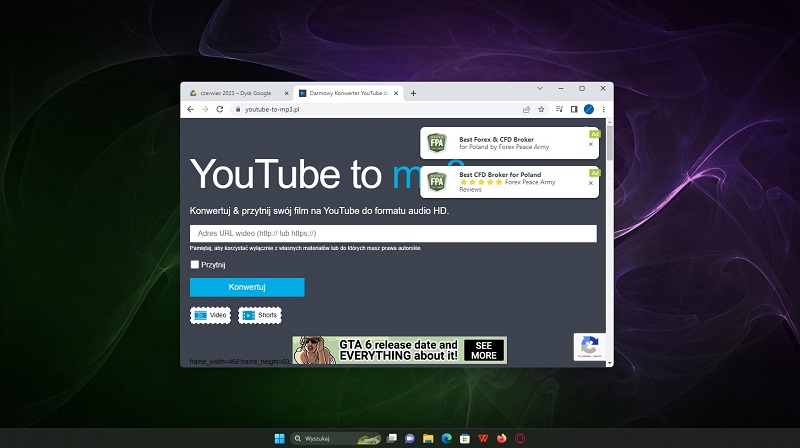Expand the tab search chevron

[539, 88]
